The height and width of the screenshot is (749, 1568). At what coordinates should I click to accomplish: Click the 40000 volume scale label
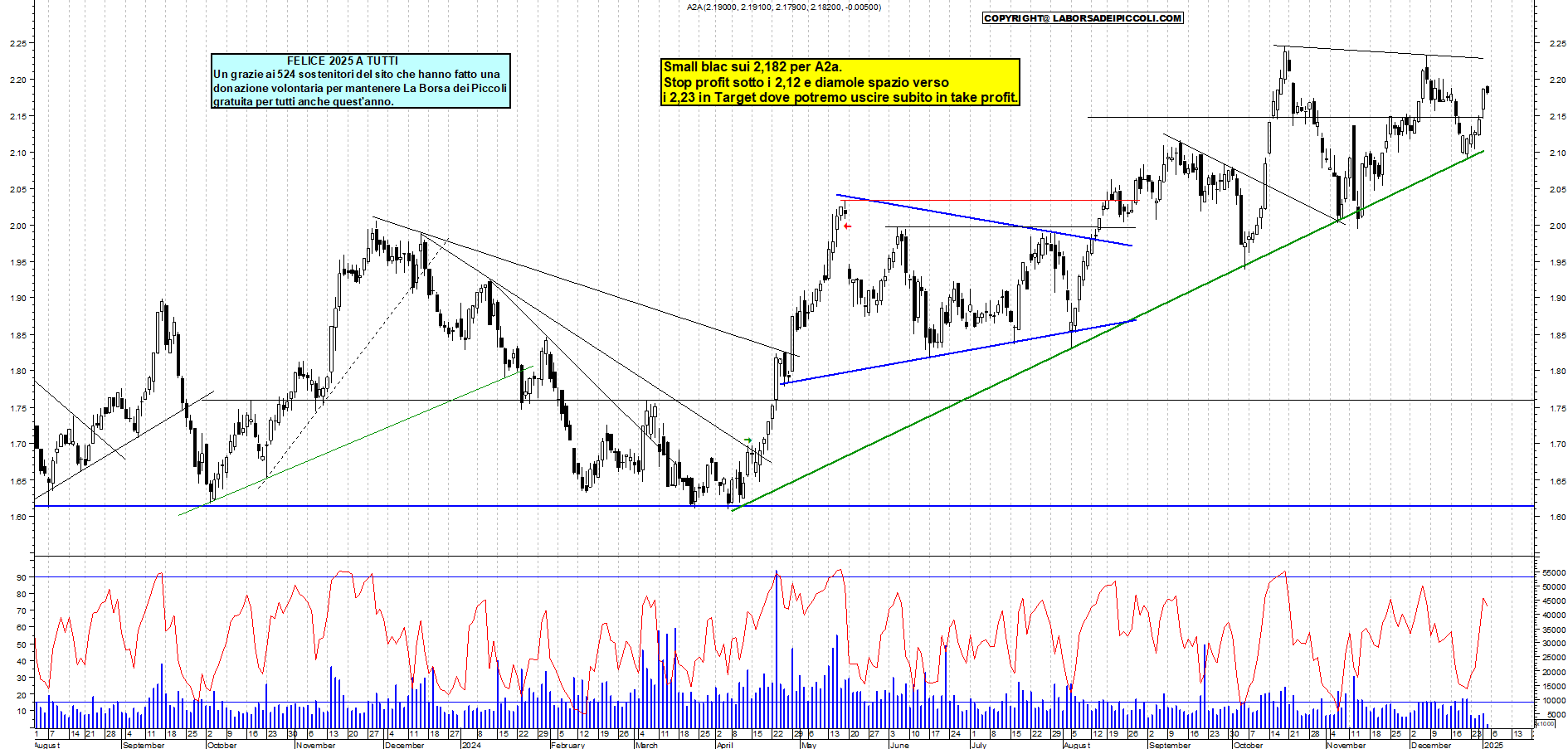(1554, 615)
